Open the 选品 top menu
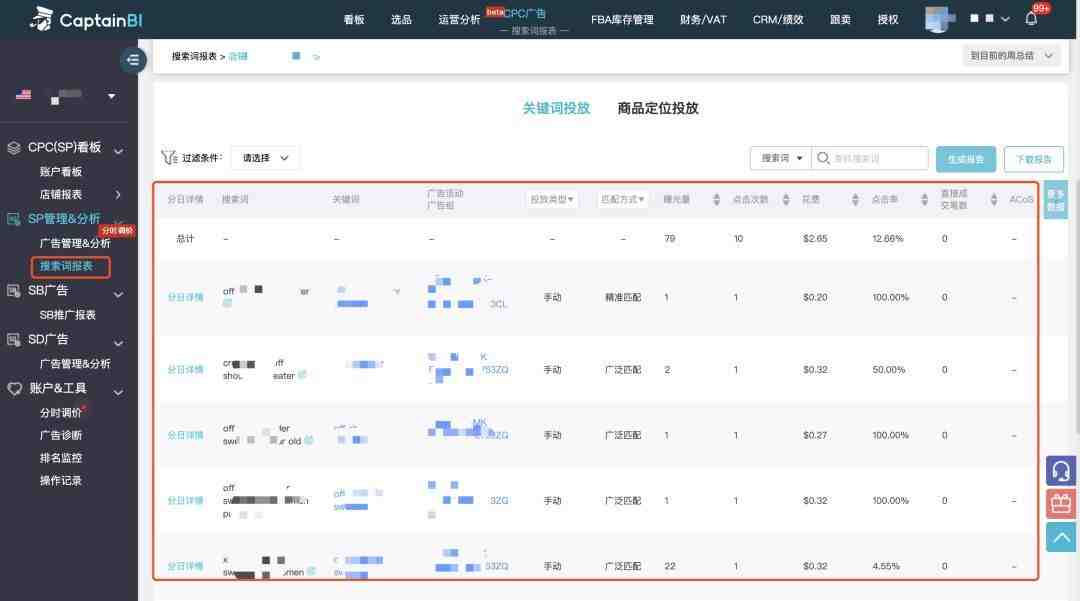This screenshot has width=1080, height=601. coord(401,19)
